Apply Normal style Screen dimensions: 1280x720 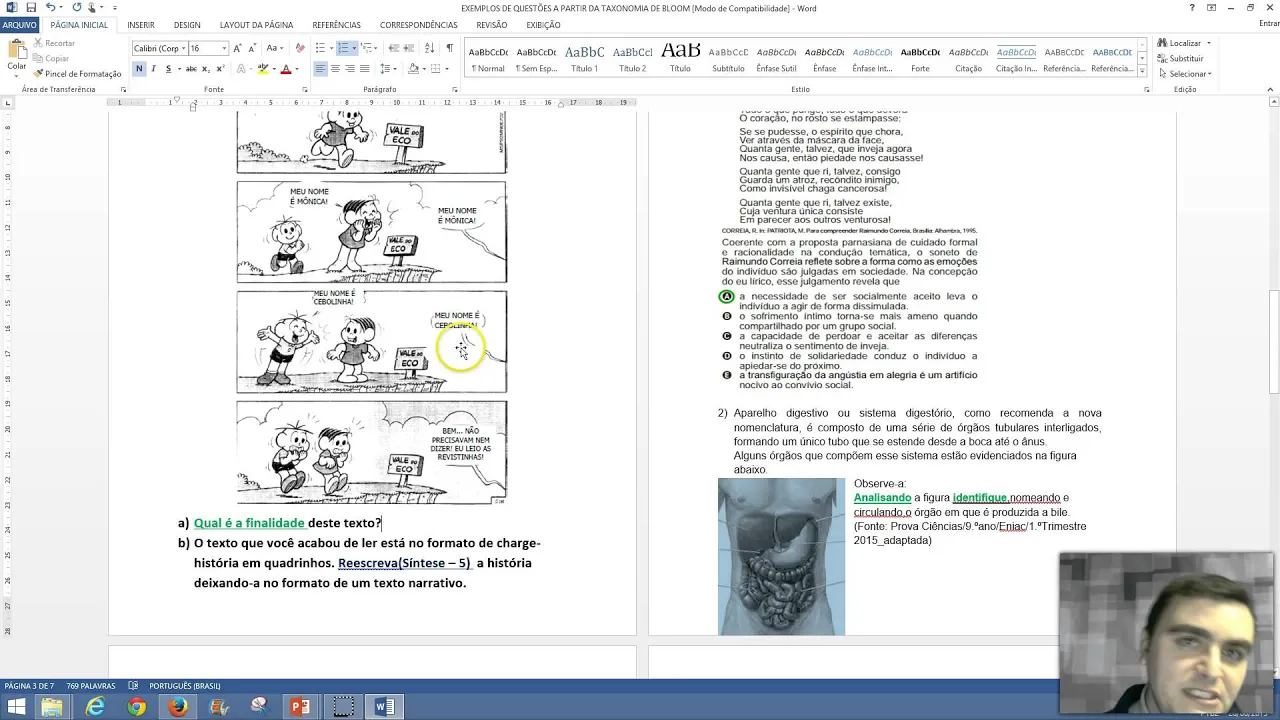click(x=488, y=58)
